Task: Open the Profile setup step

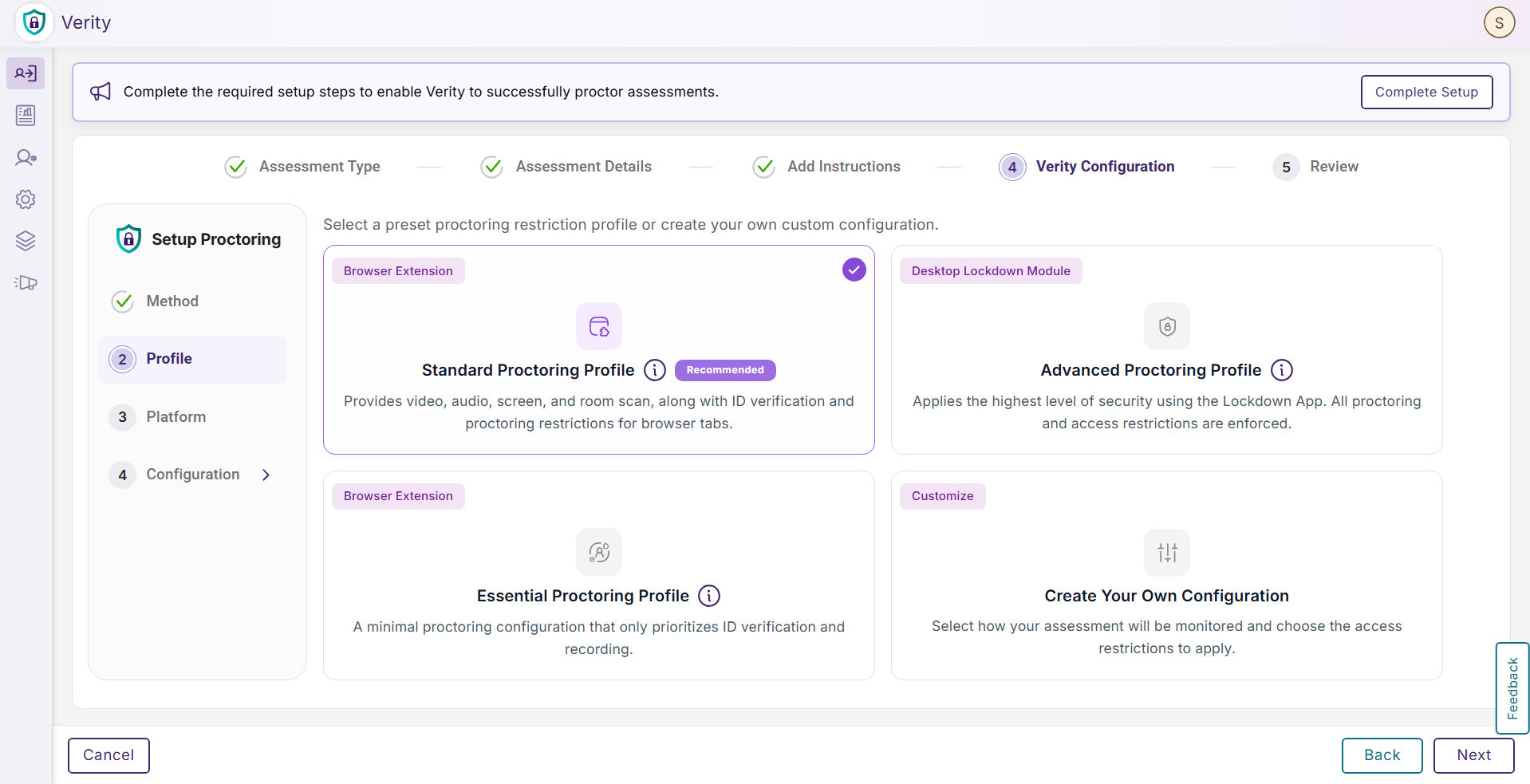Action: pos(193,359)
